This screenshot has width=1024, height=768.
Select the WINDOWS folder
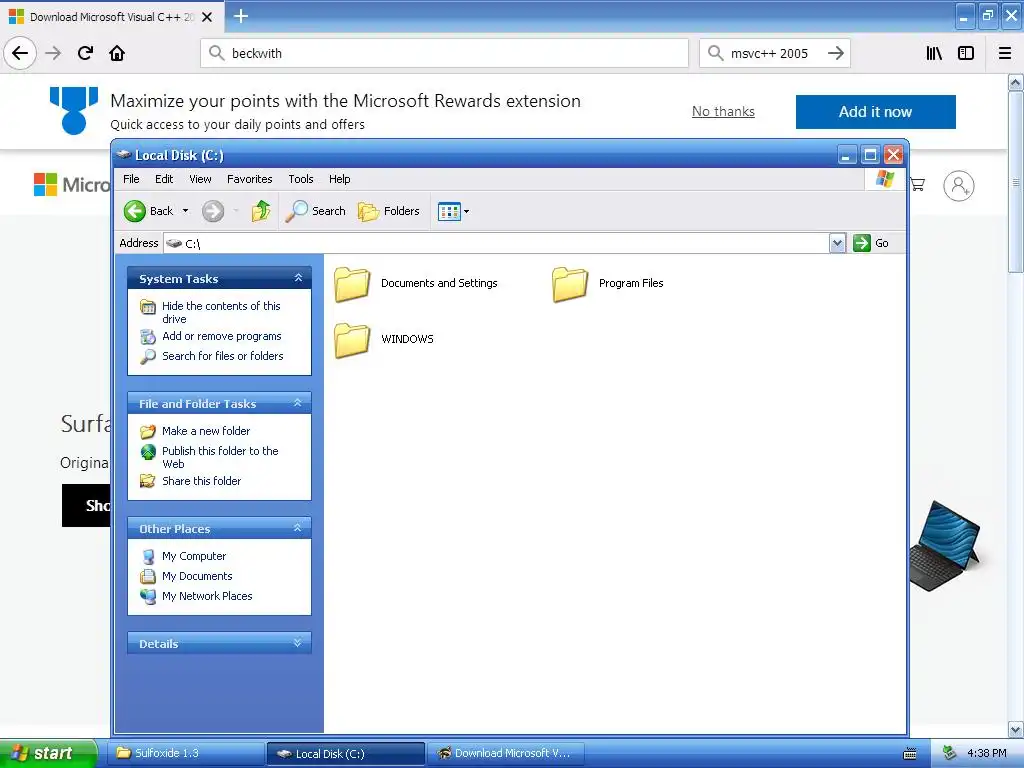tap(384, 339)
